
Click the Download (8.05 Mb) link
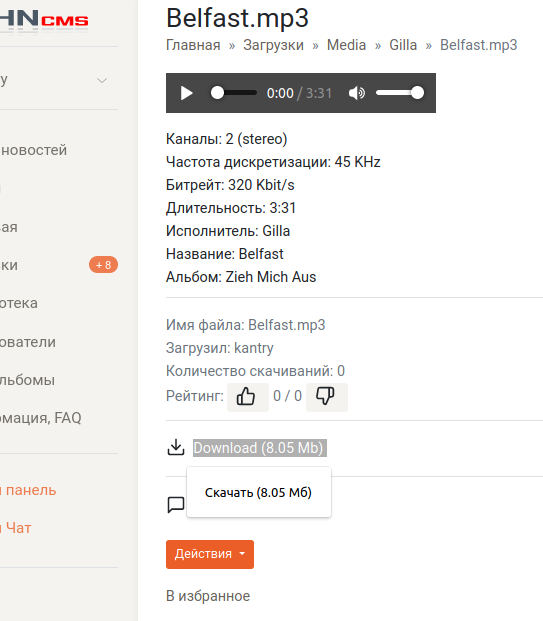coord(260,448)
